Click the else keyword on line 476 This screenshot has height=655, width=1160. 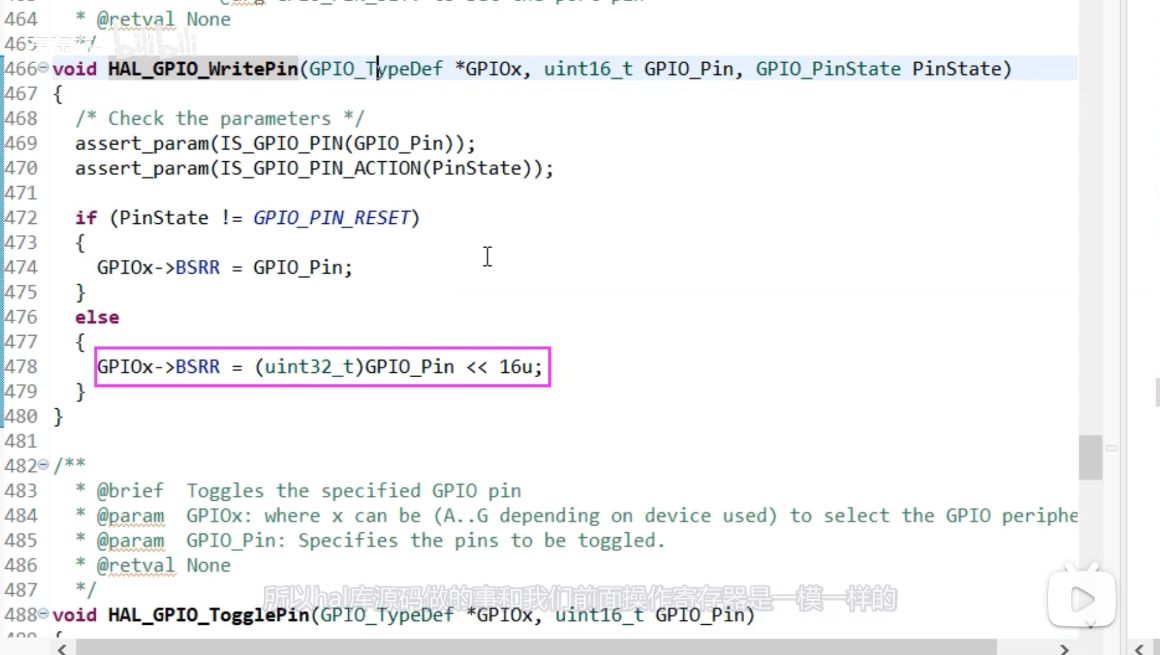pos(97,317)
